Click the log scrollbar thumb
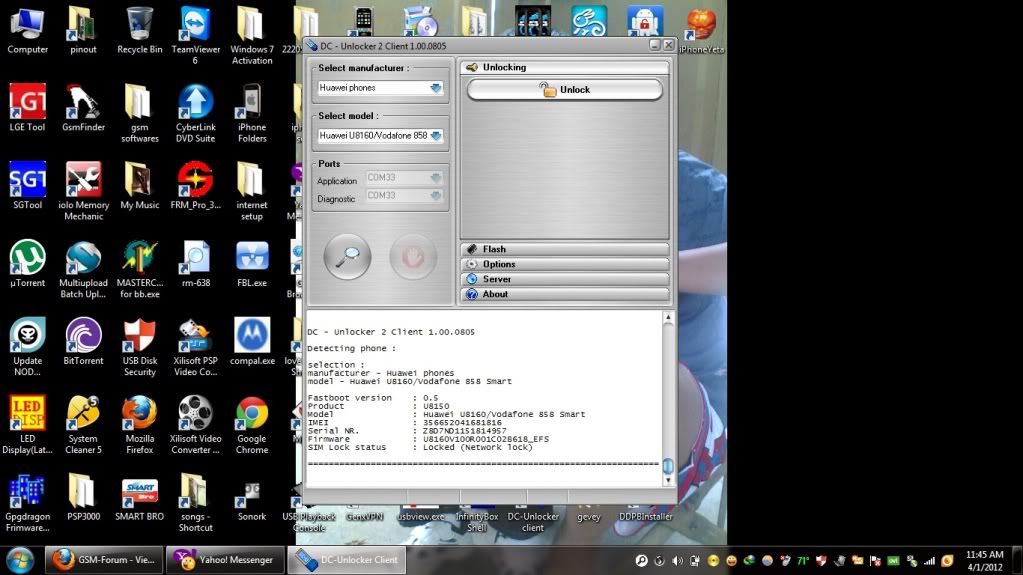This screenshot has height=575, width=1023. click(x=667, y=466)
